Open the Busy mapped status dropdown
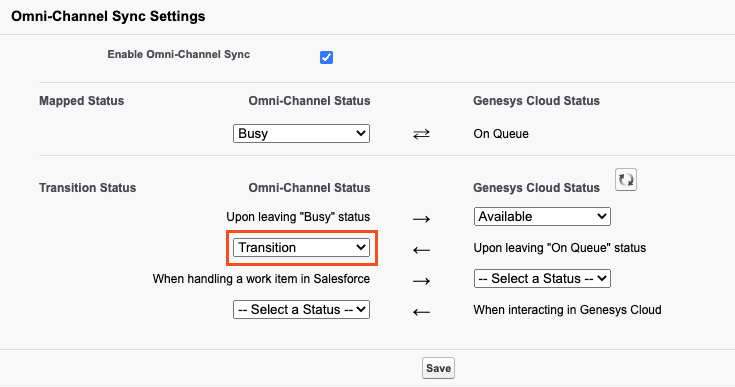 click(301, 134)
